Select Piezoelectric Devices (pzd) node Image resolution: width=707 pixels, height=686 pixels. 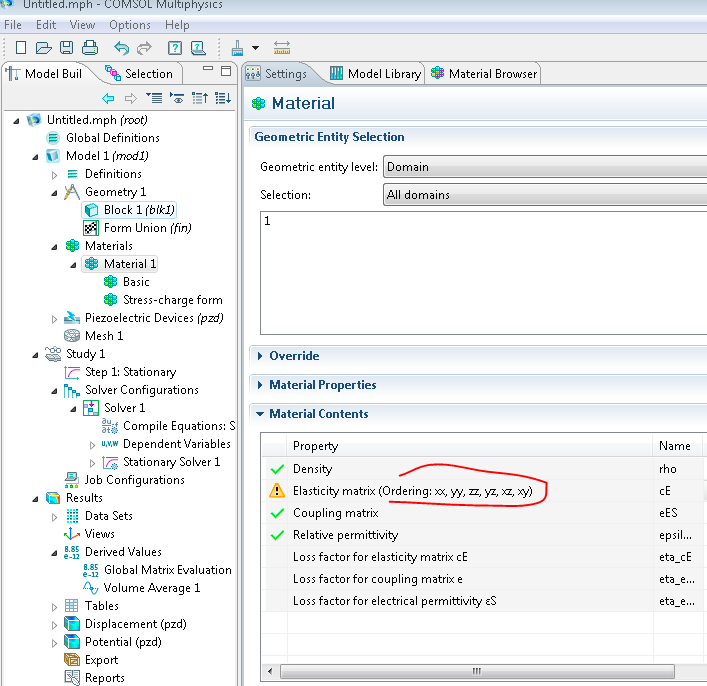(x=153, y=318)
